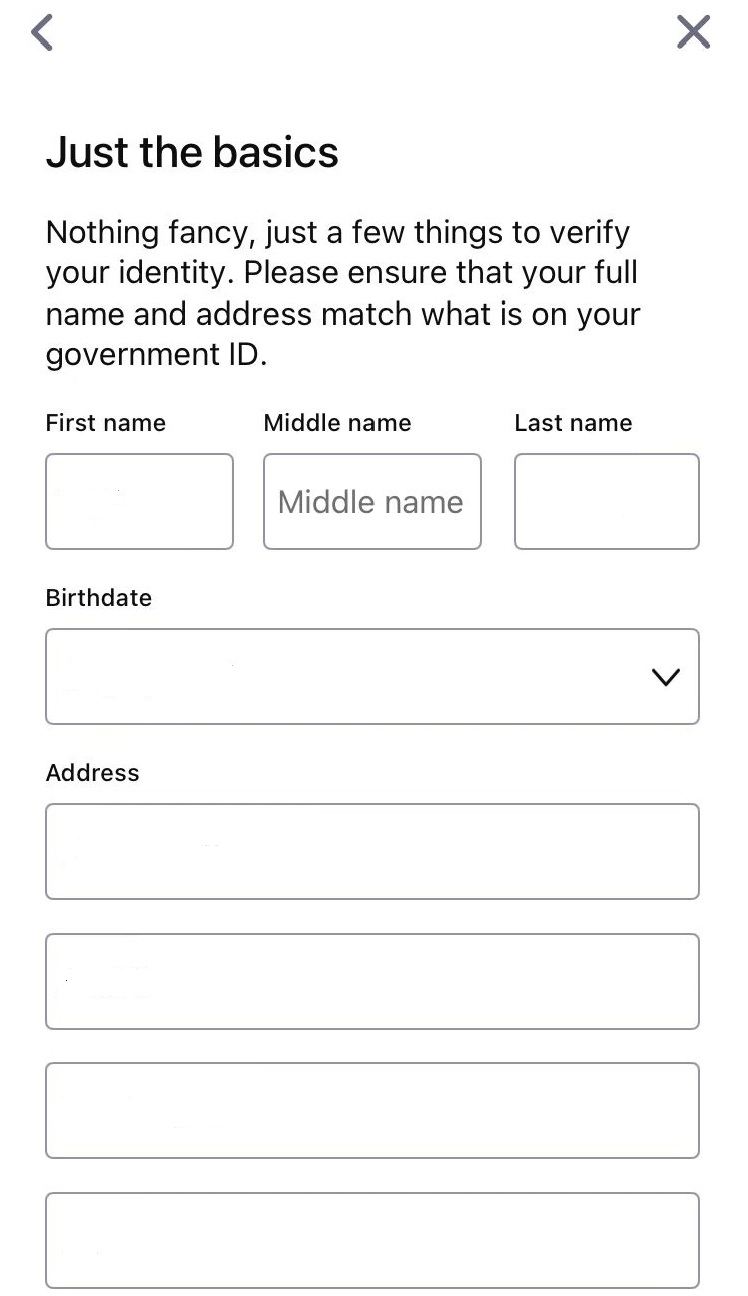Click the "First name" field label

click(x=106, y=423)
